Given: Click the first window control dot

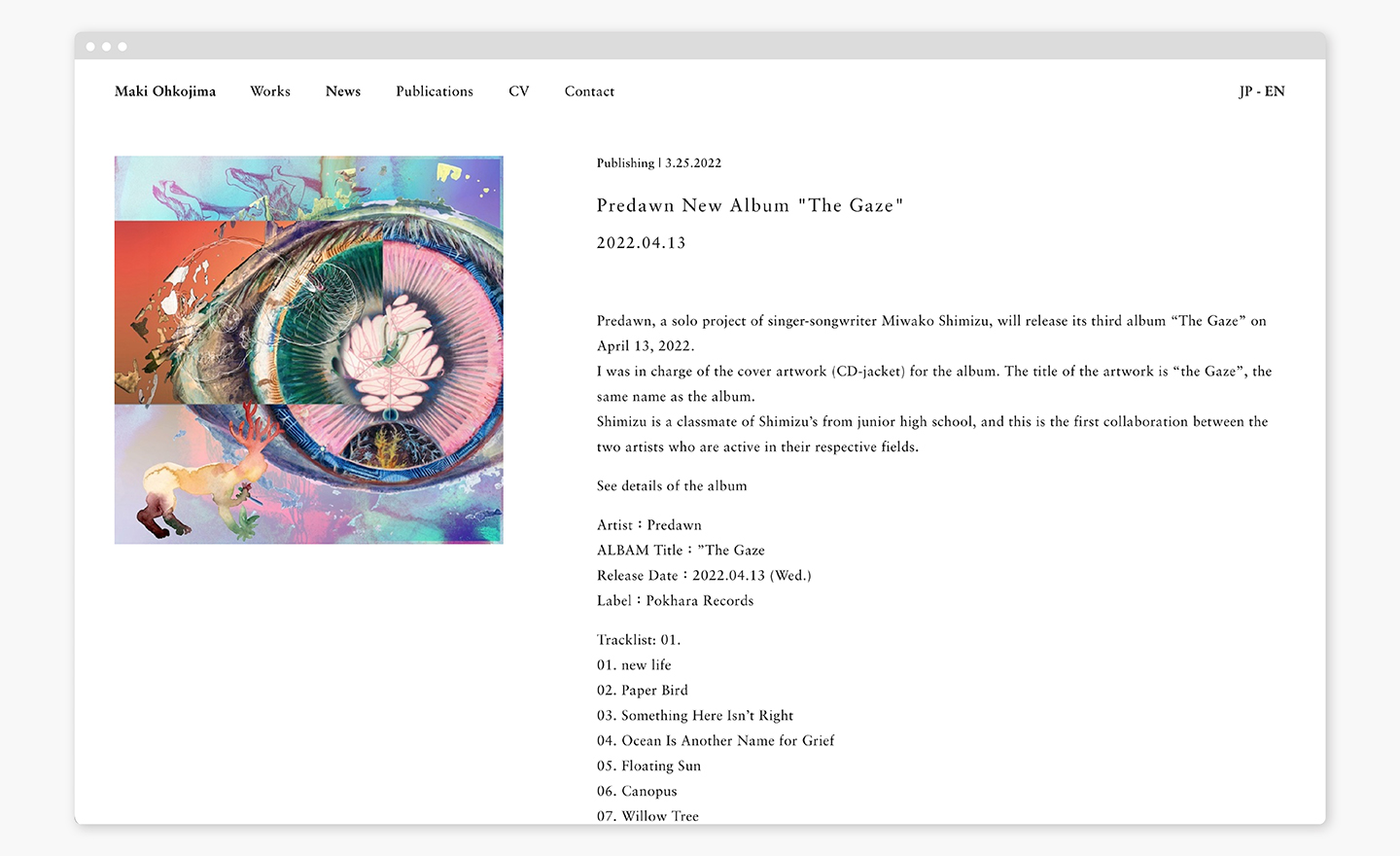Looking at the screenshot, I should tap(90, 47).
